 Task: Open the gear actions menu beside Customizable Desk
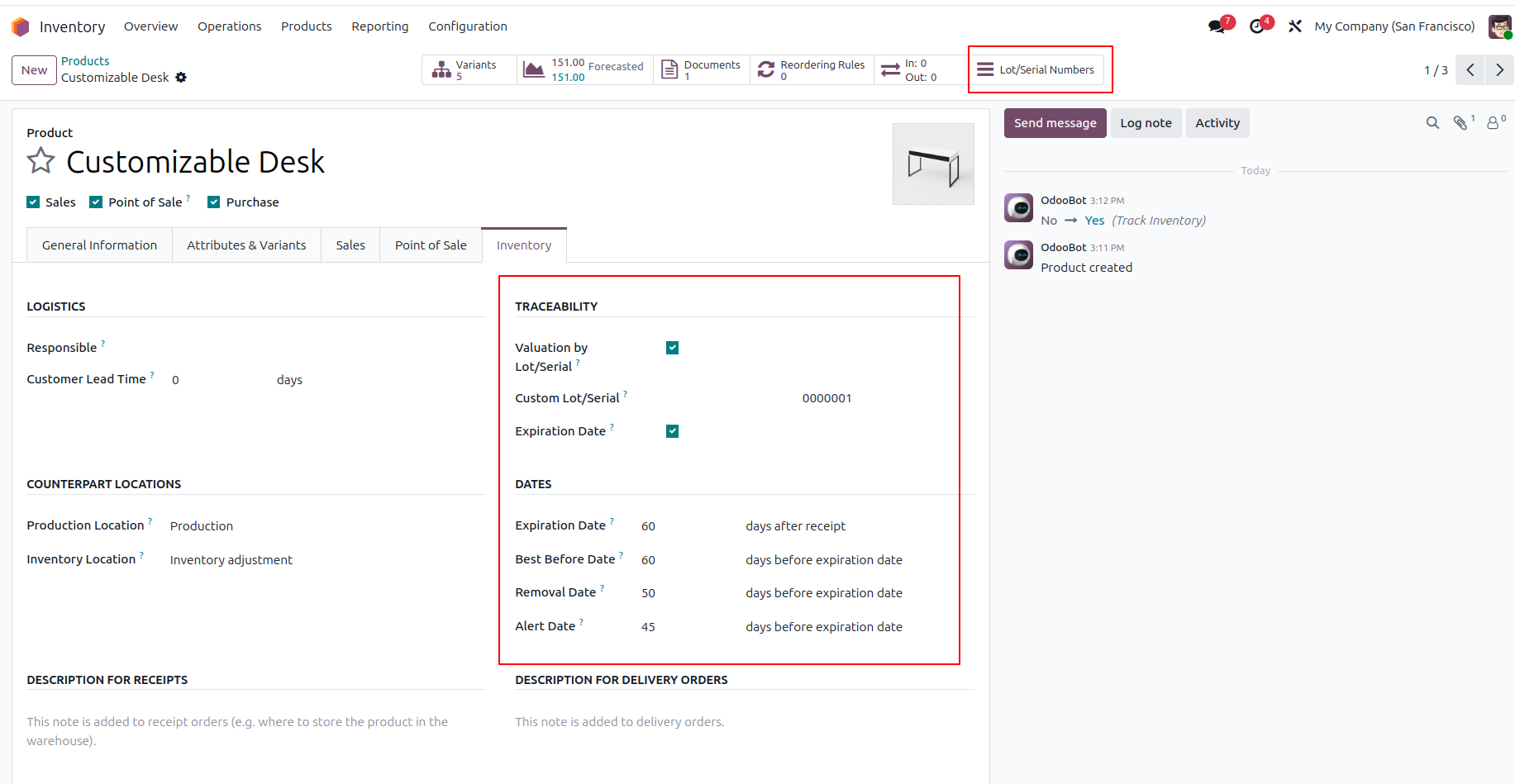[x=181, y=78]
